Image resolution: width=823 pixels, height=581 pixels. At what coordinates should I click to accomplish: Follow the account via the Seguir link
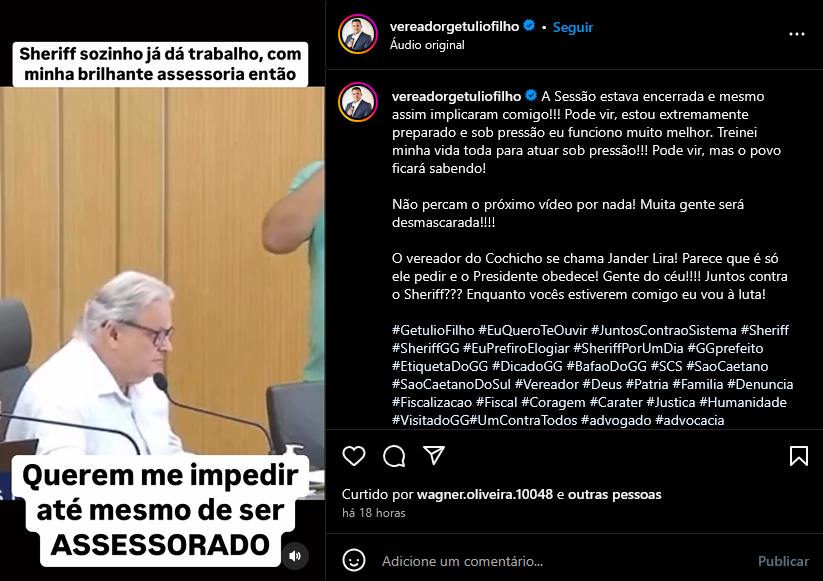tap(573, 27)
